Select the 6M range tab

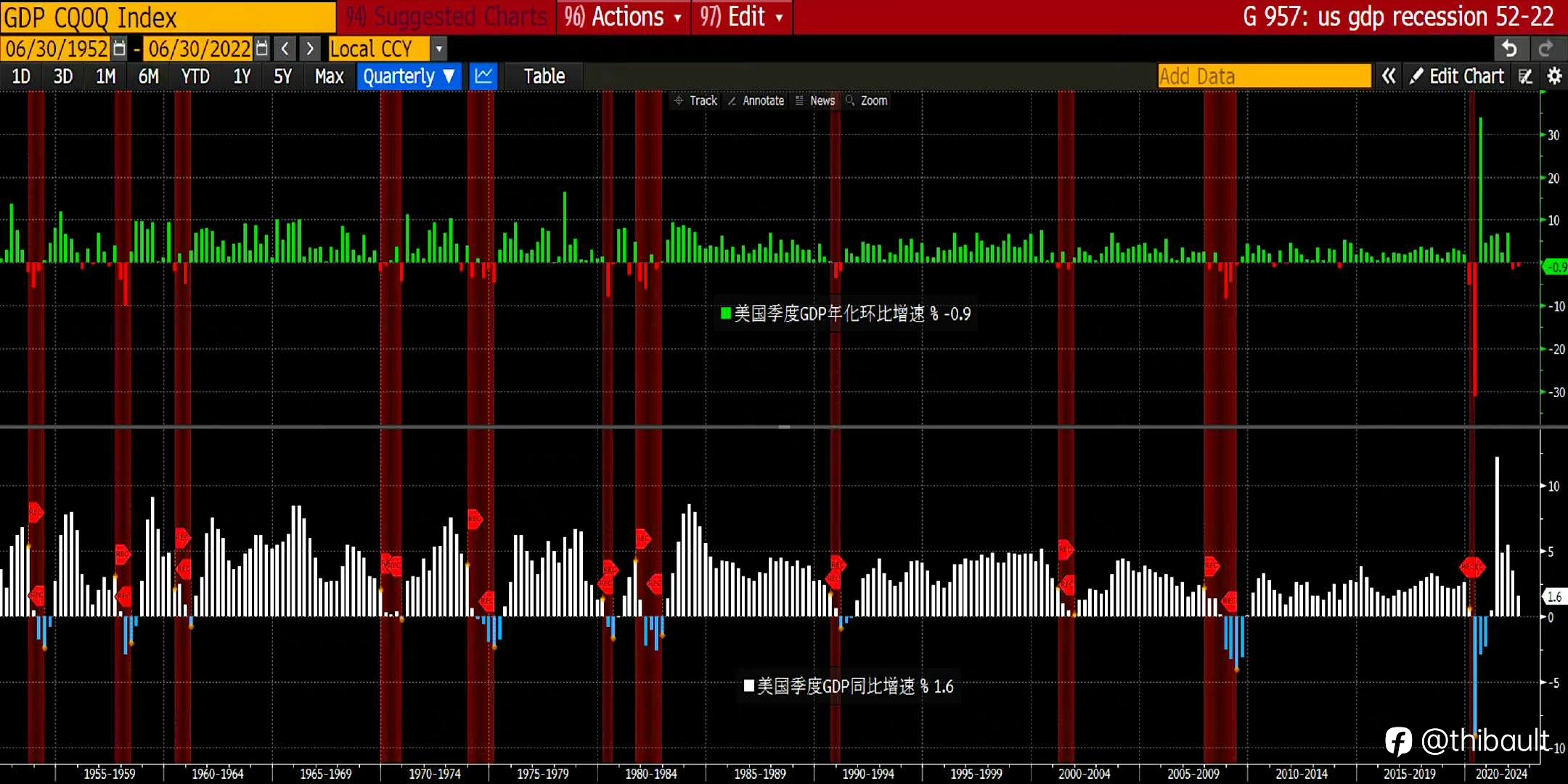[x=149, y=75]
